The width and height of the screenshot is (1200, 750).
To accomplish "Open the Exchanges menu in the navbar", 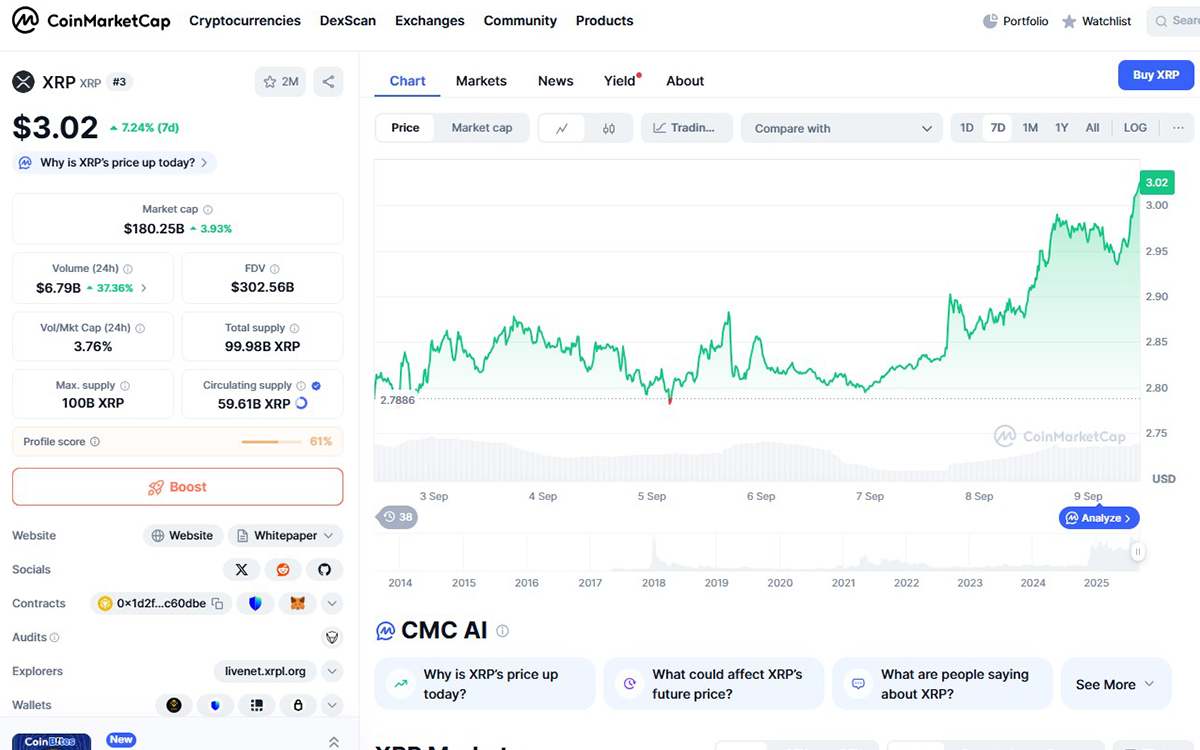I will pos(429,20).
